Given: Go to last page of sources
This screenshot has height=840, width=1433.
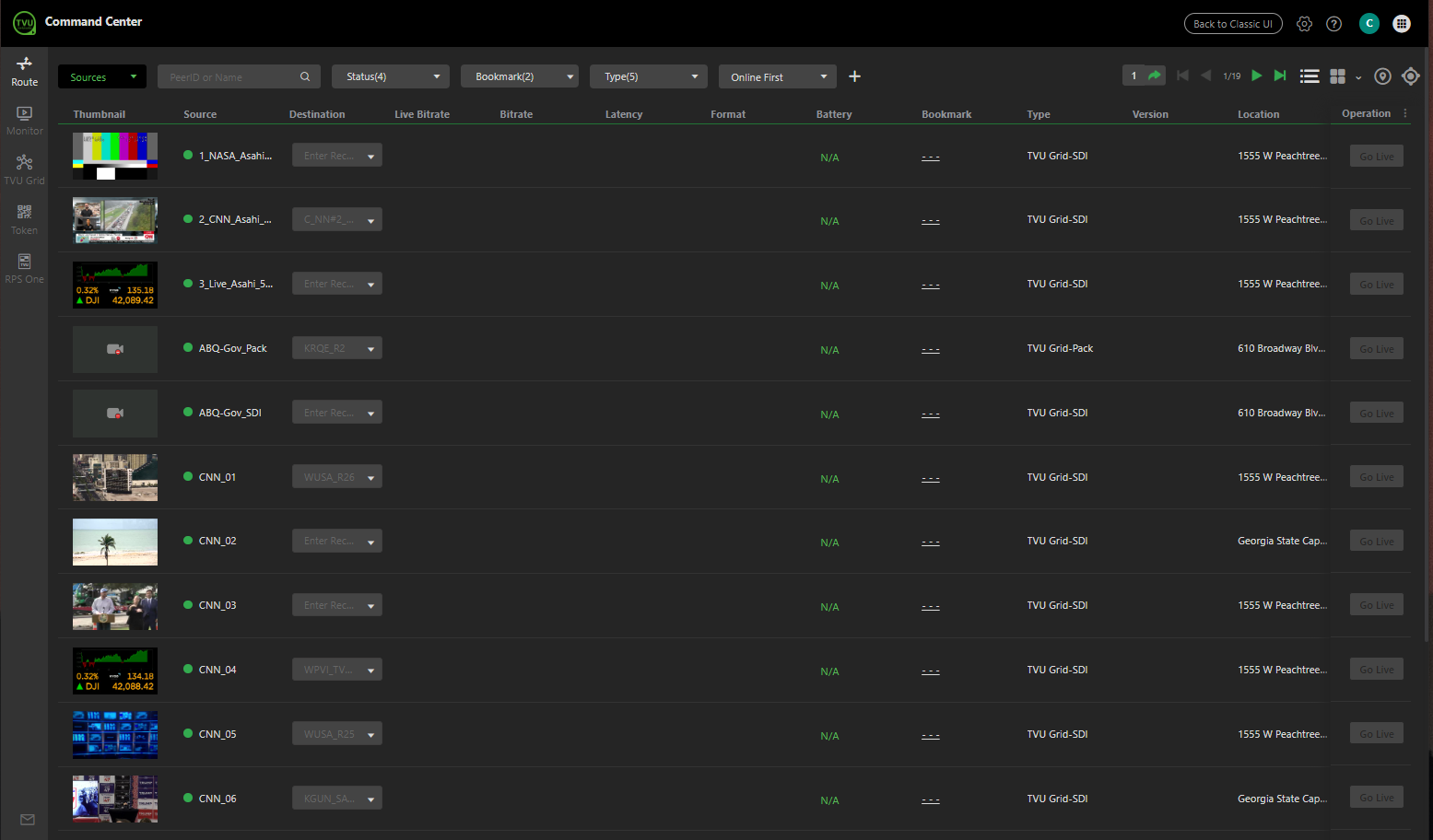Looking at the screenshot, I should pos(1280,76).
